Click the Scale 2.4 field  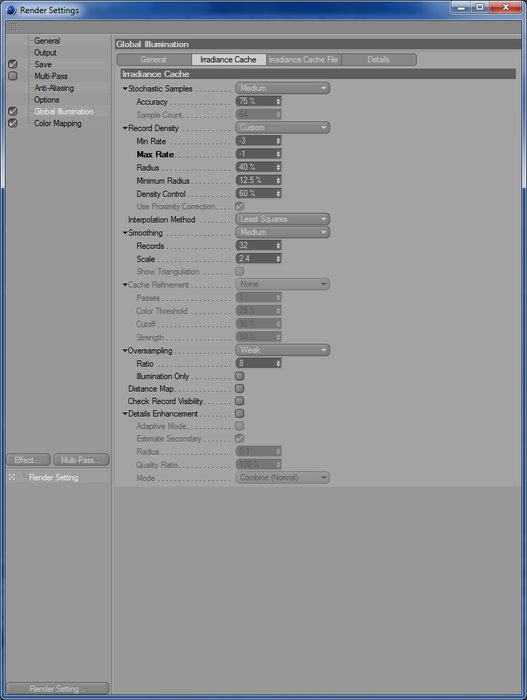click(258, 258)
